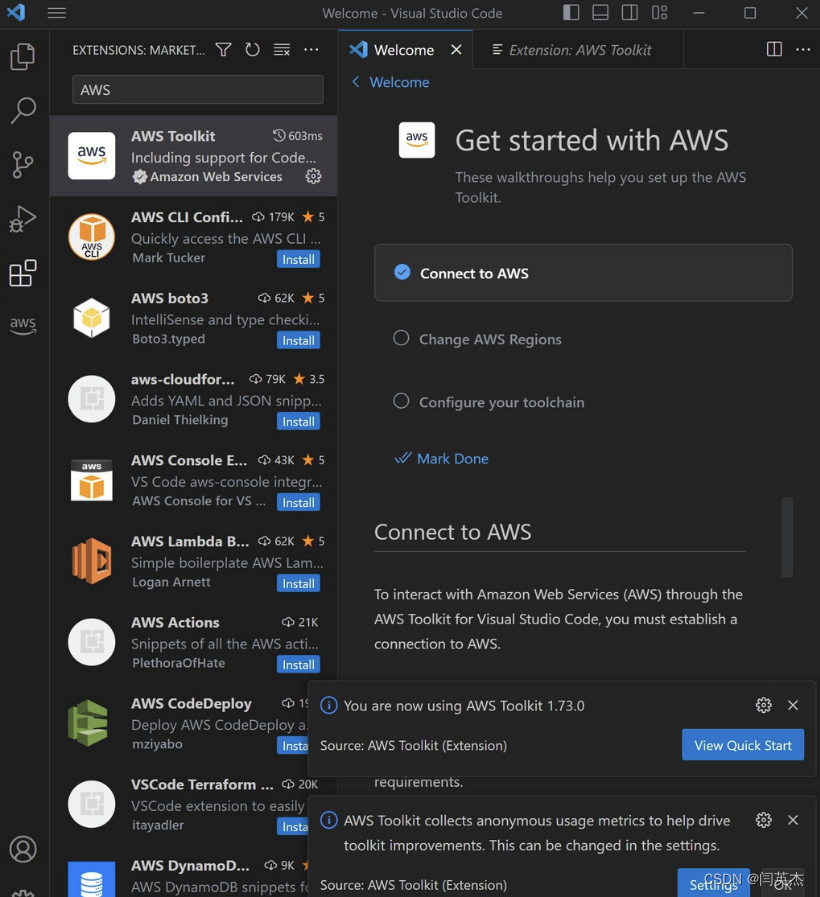Open Extensions views and more actions menu
Viewport: 820px width, 897px height.
(311, 50)
